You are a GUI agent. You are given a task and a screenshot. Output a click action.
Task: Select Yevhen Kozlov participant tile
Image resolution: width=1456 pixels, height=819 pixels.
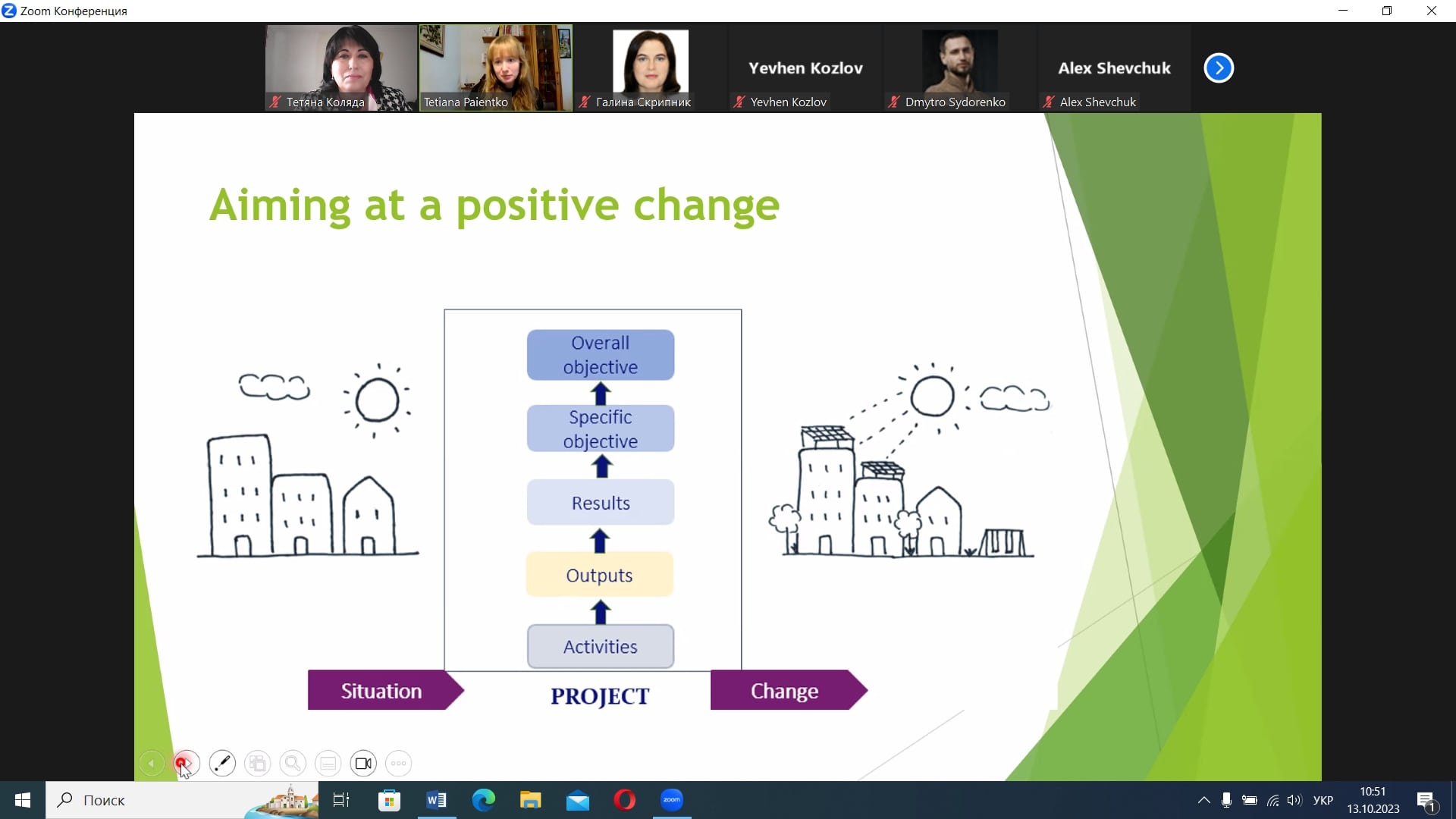pyautogui.click(x=805, y=68)
